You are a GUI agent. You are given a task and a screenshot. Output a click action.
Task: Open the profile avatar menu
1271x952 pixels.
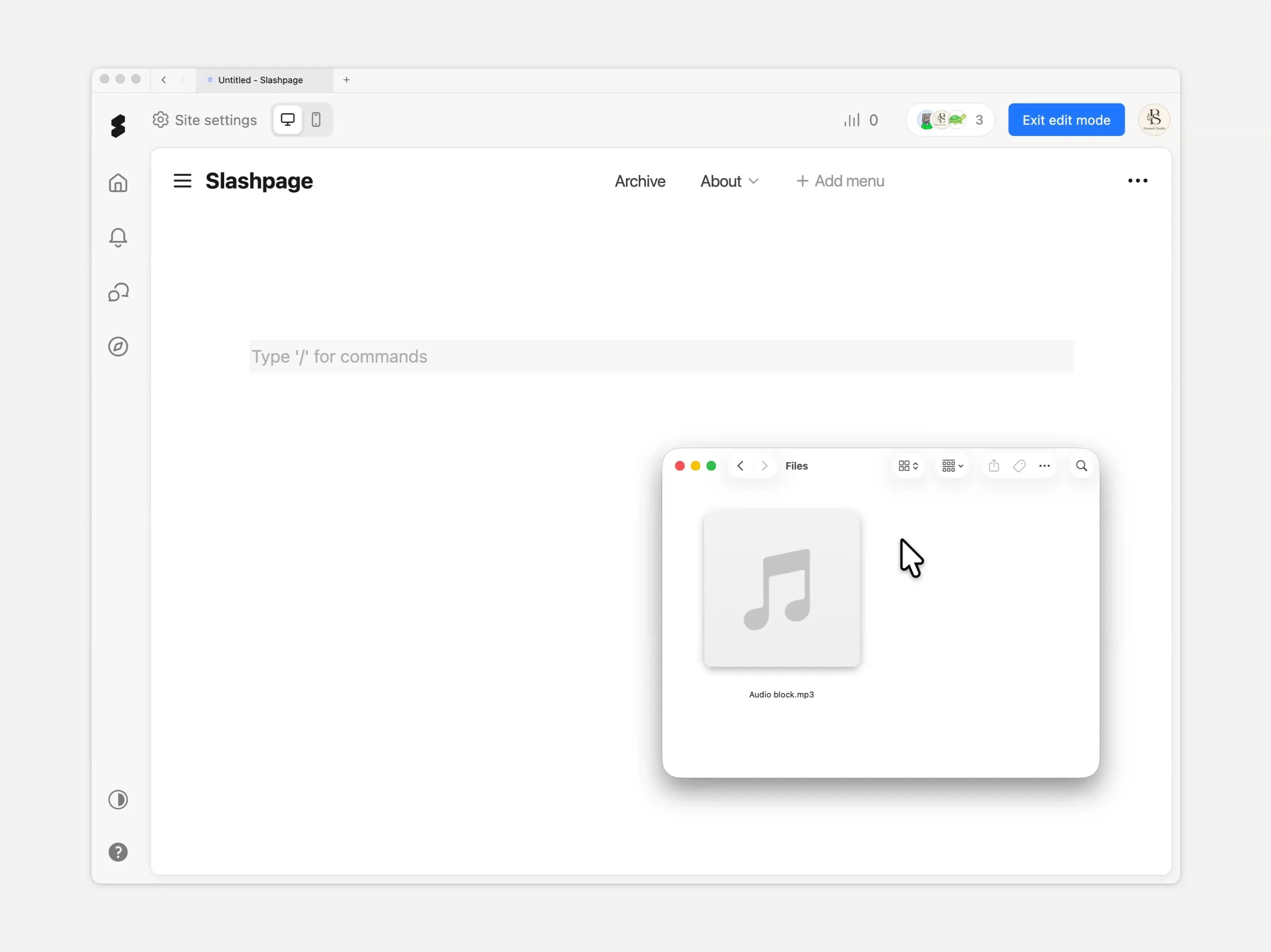(x=1154, y=119)
